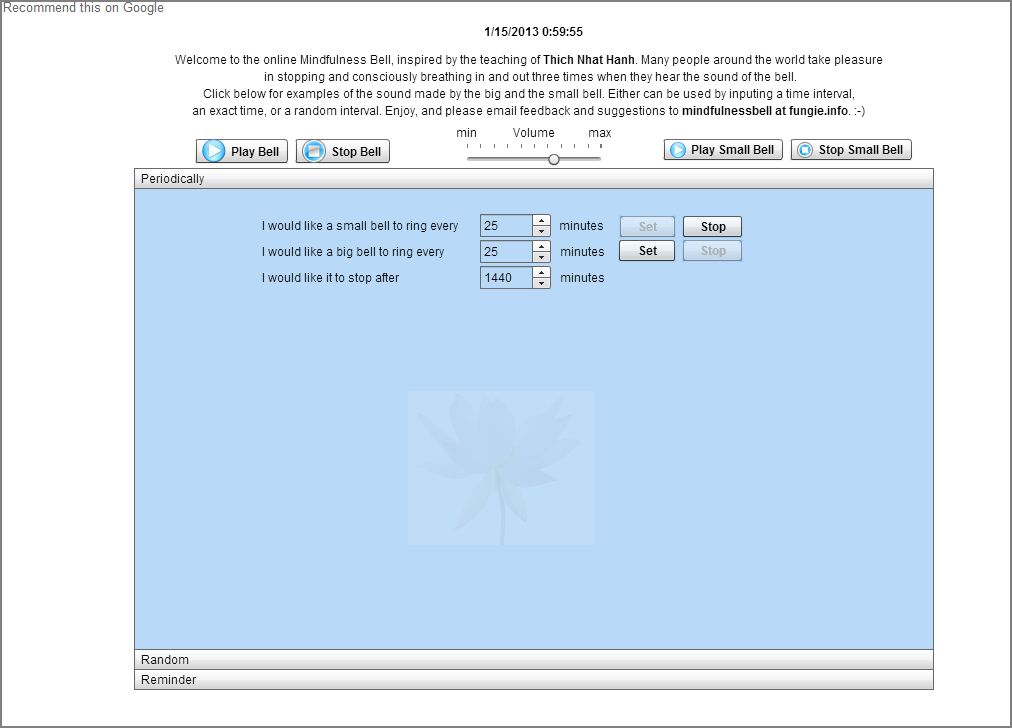This screenshot has width=1012, height=728.
Task: Click Stop for the small bell timer
Action: click(x=712, y=227)
